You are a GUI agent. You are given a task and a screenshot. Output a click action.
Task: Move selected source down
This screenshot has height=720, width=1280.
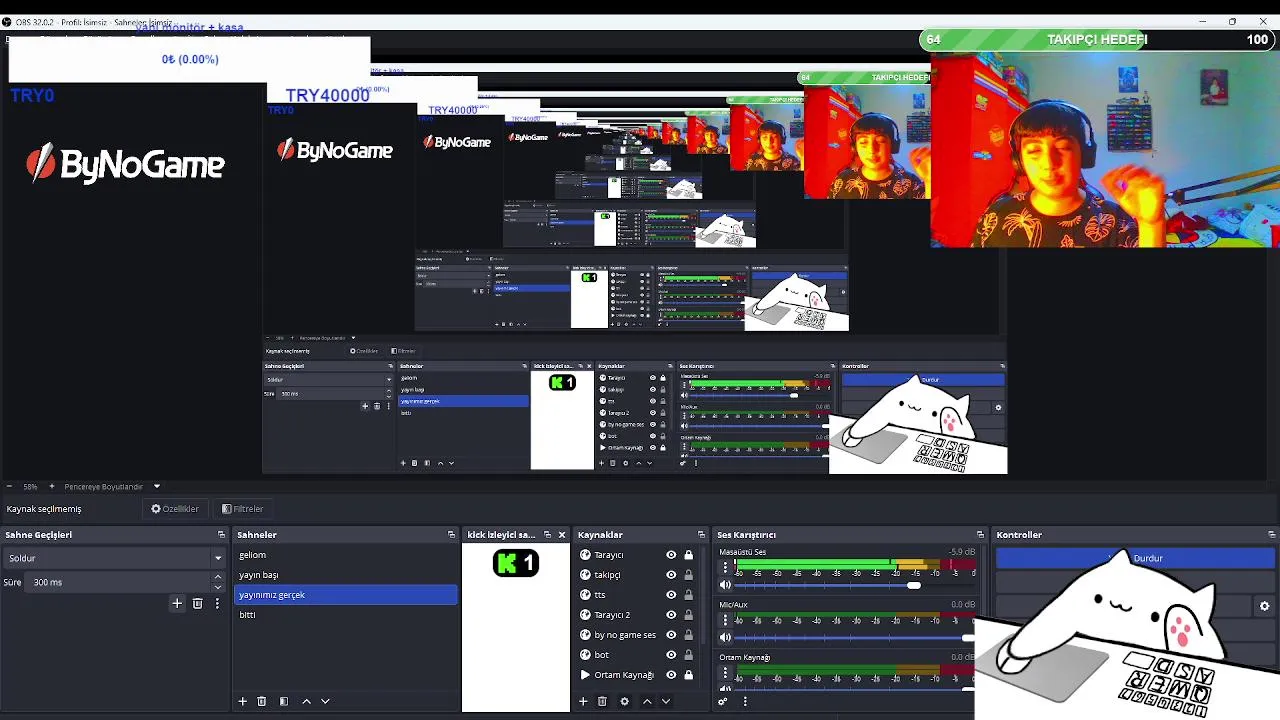pos(666,701)
